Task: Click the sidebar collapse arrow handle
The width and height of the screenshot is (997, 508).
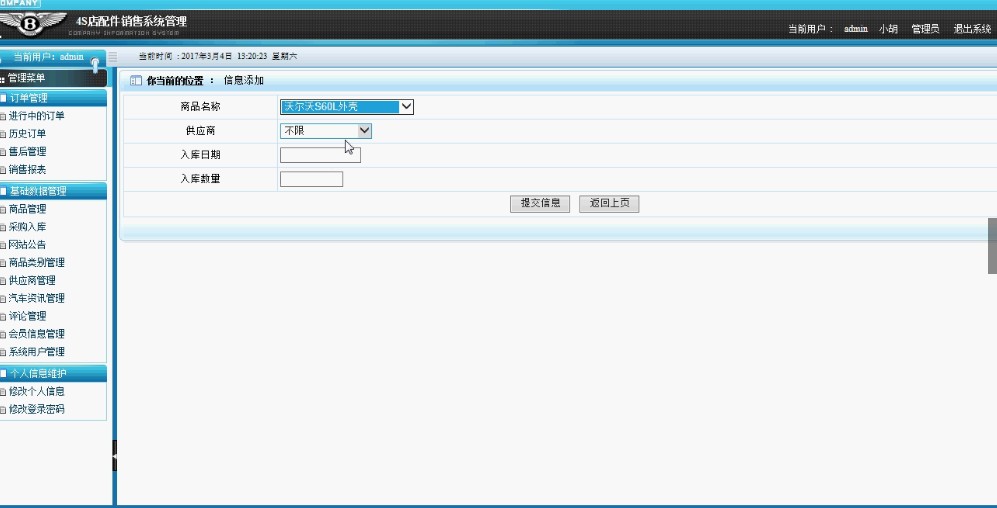Action: [x=115, y=456]
